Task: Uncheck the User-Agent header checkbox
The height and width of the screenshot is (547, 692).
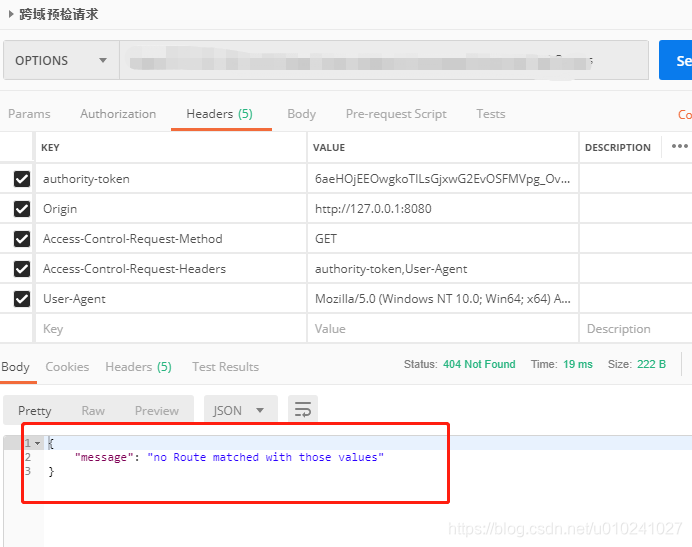Action: coord(22,299)
